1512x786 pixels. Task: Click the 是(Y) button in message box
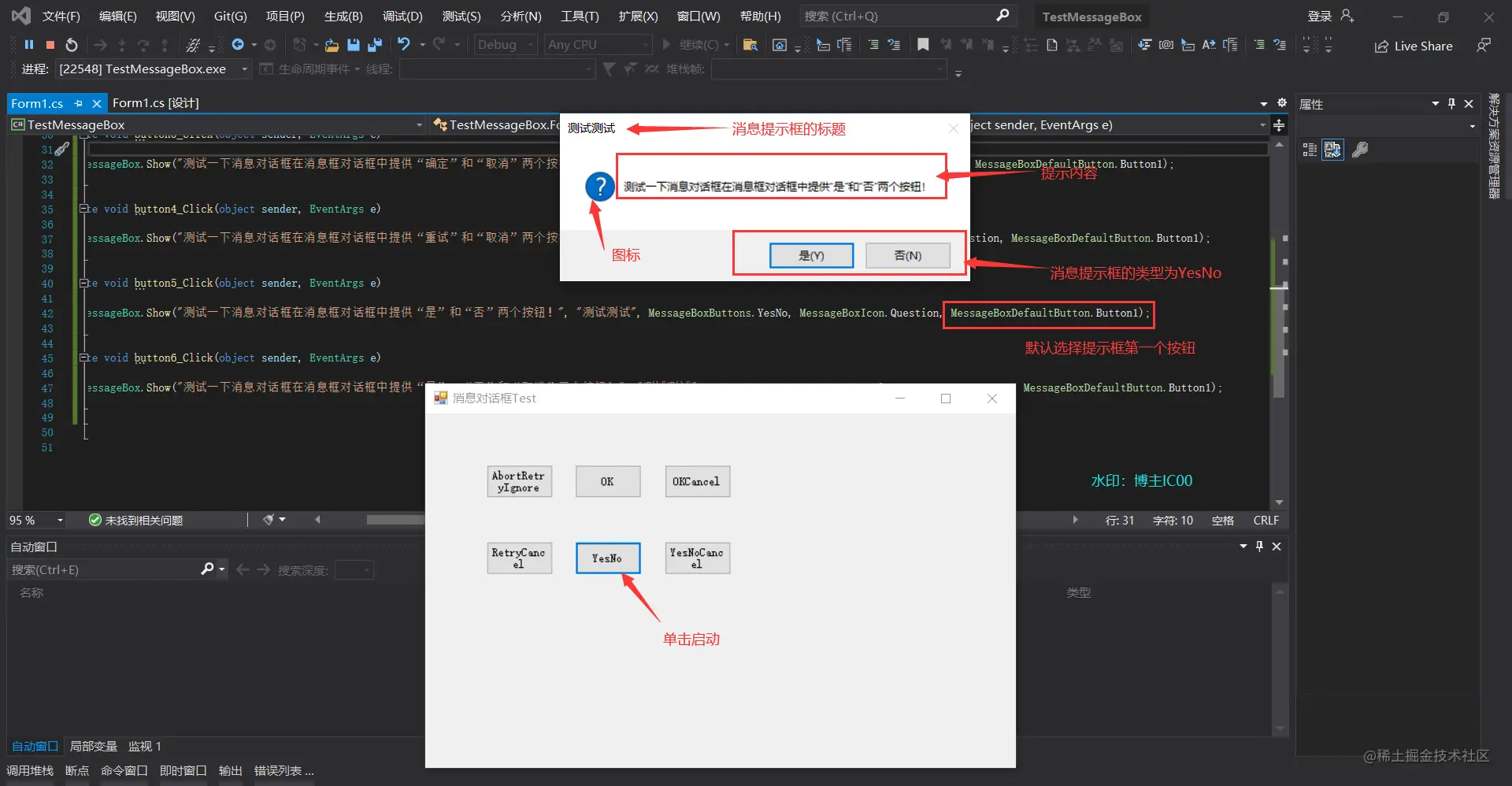coord(811,255)
